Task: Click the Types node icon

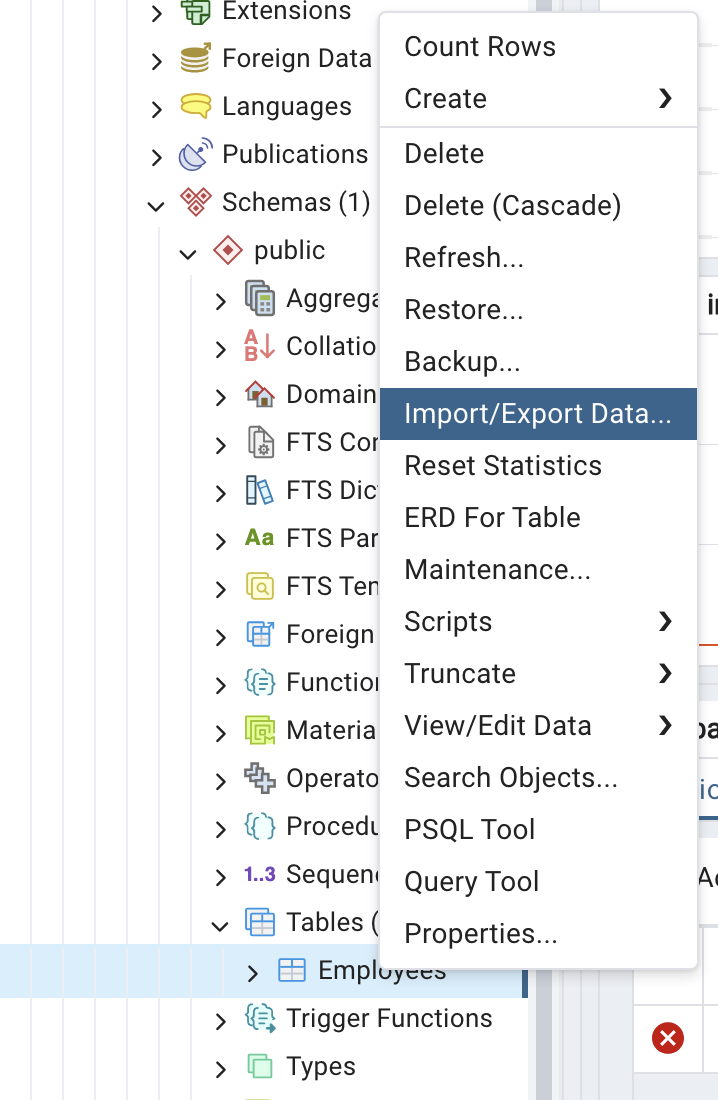Action: tap(258, 1066)
